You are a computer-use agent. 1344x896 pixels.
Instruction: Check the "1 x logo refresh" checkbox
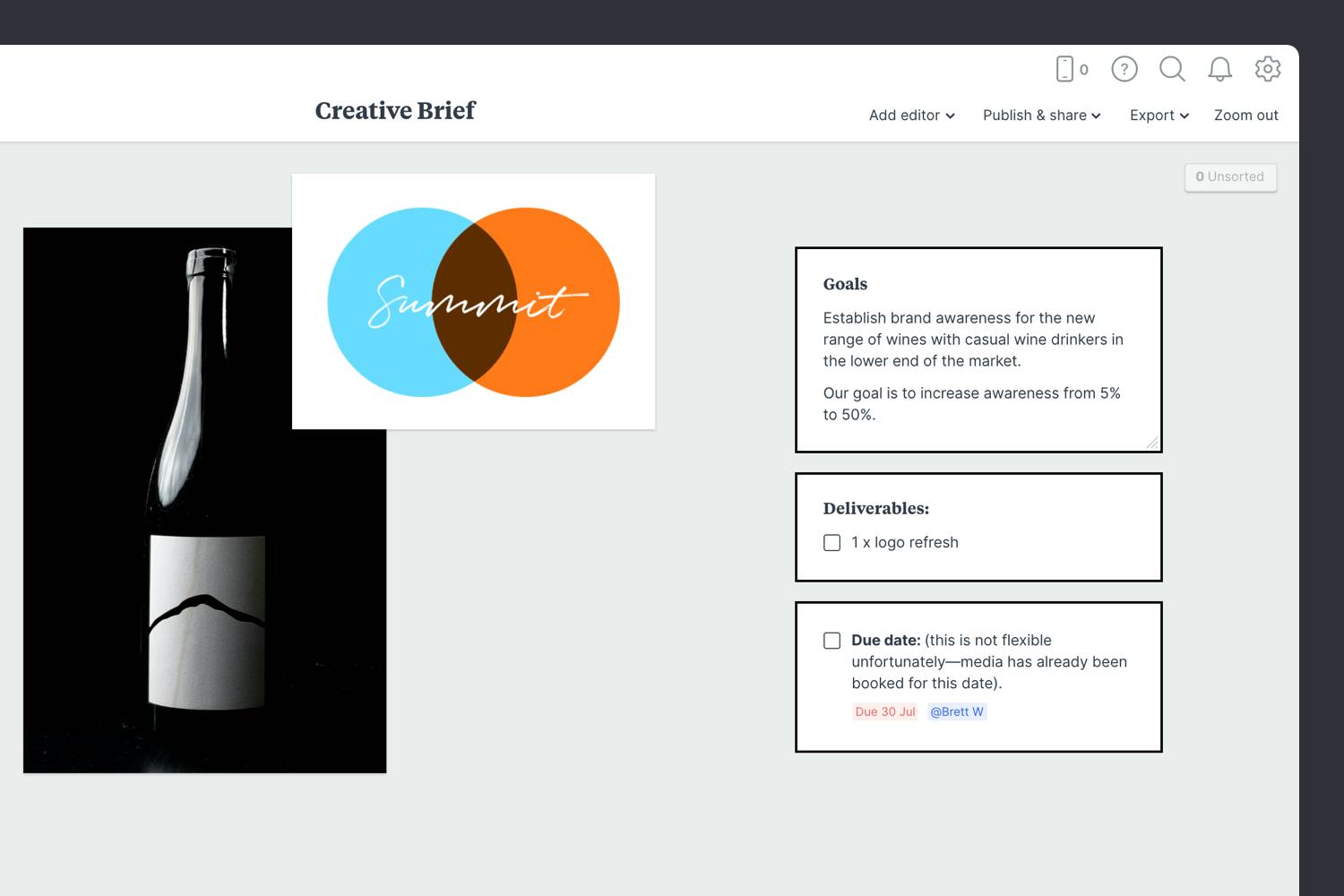[x=831, y=542]
